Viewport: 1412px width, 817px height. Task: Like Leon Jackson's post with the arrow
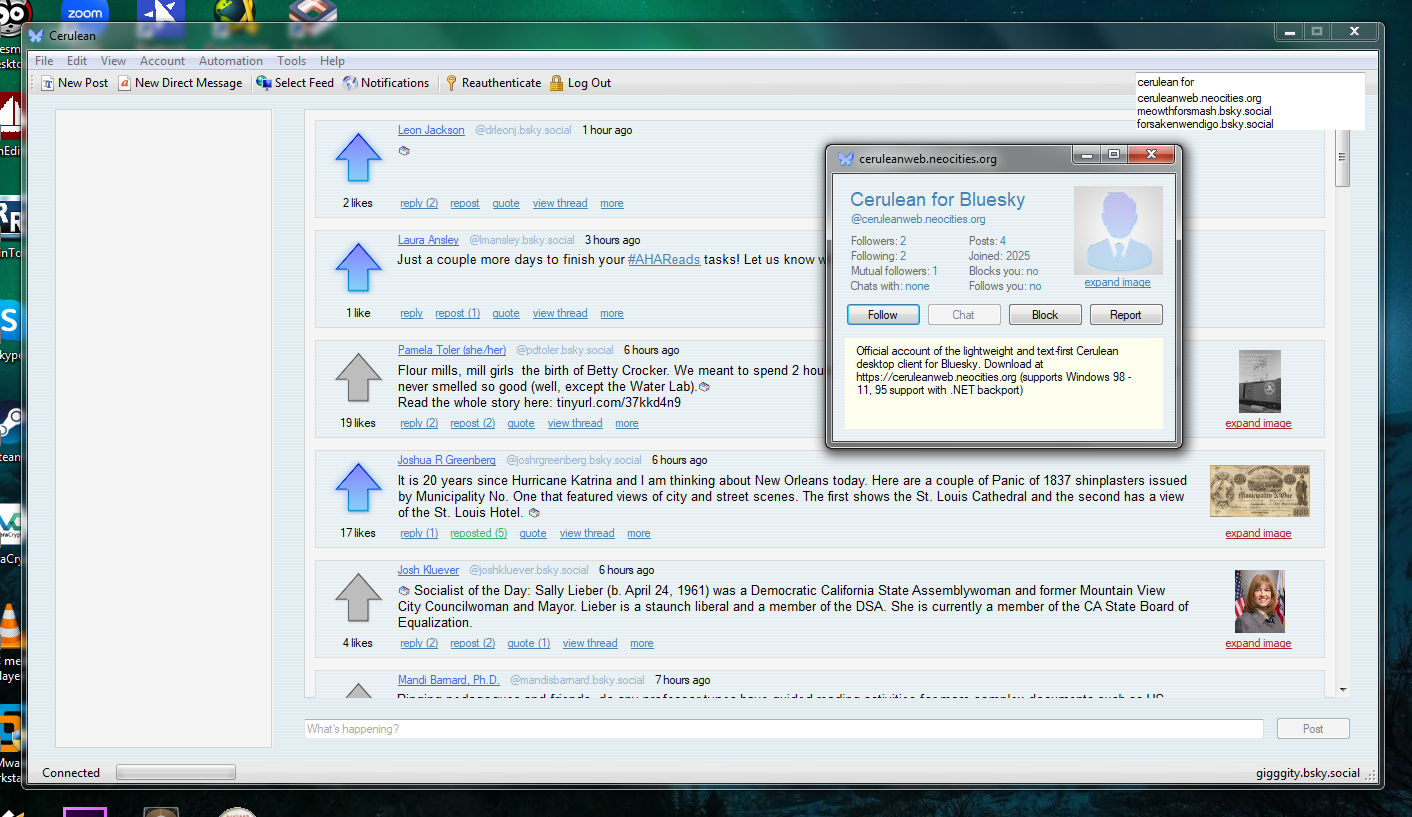pos(358,158)
